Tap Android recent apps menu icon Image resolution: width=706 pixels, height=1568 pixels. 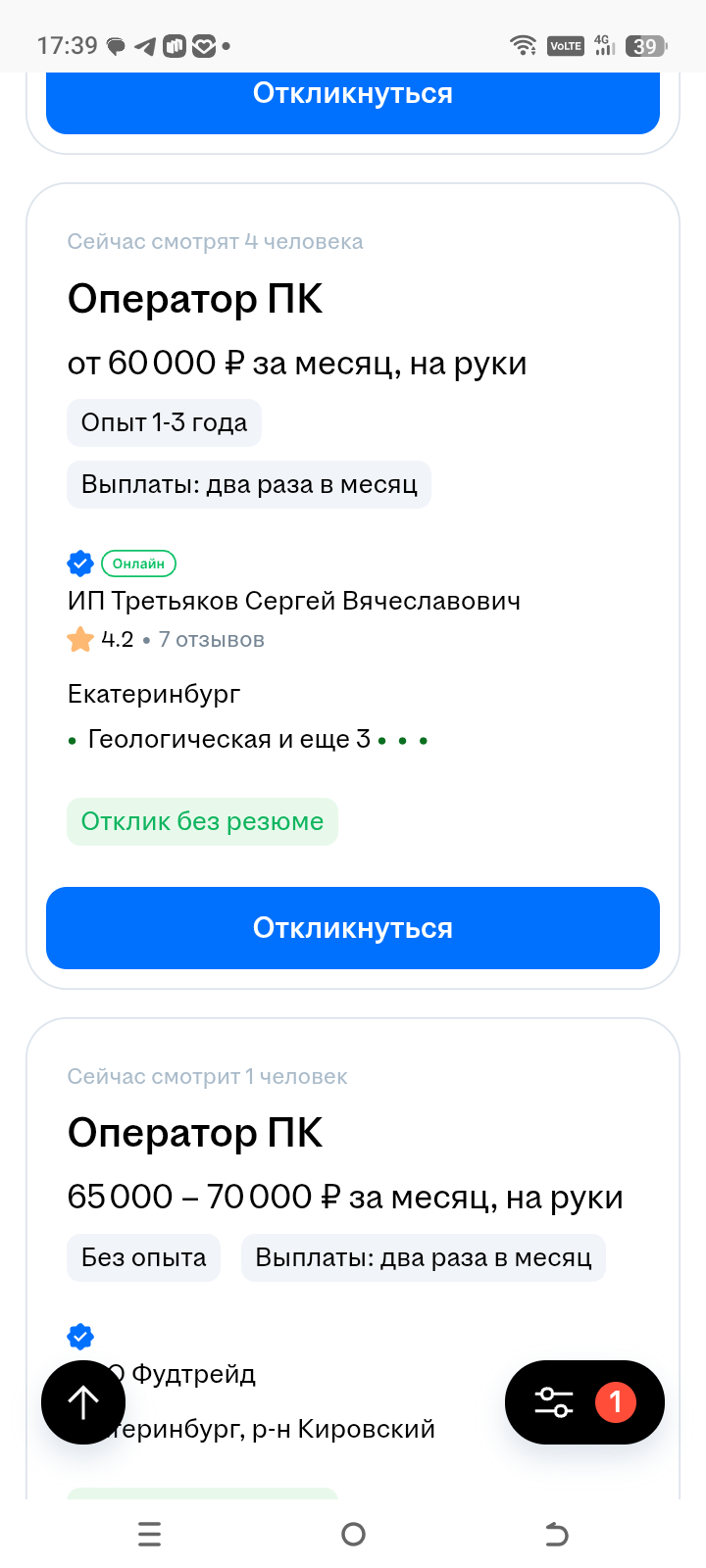149,1534
